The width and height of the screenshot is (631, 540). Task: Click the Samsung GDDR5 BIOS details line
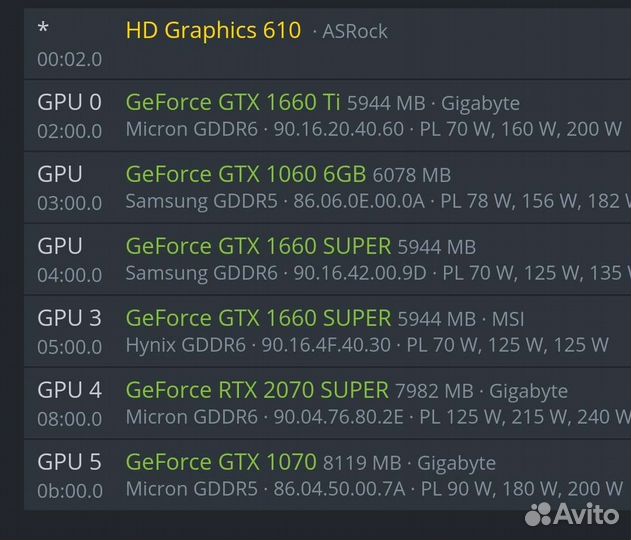(375, 201)
